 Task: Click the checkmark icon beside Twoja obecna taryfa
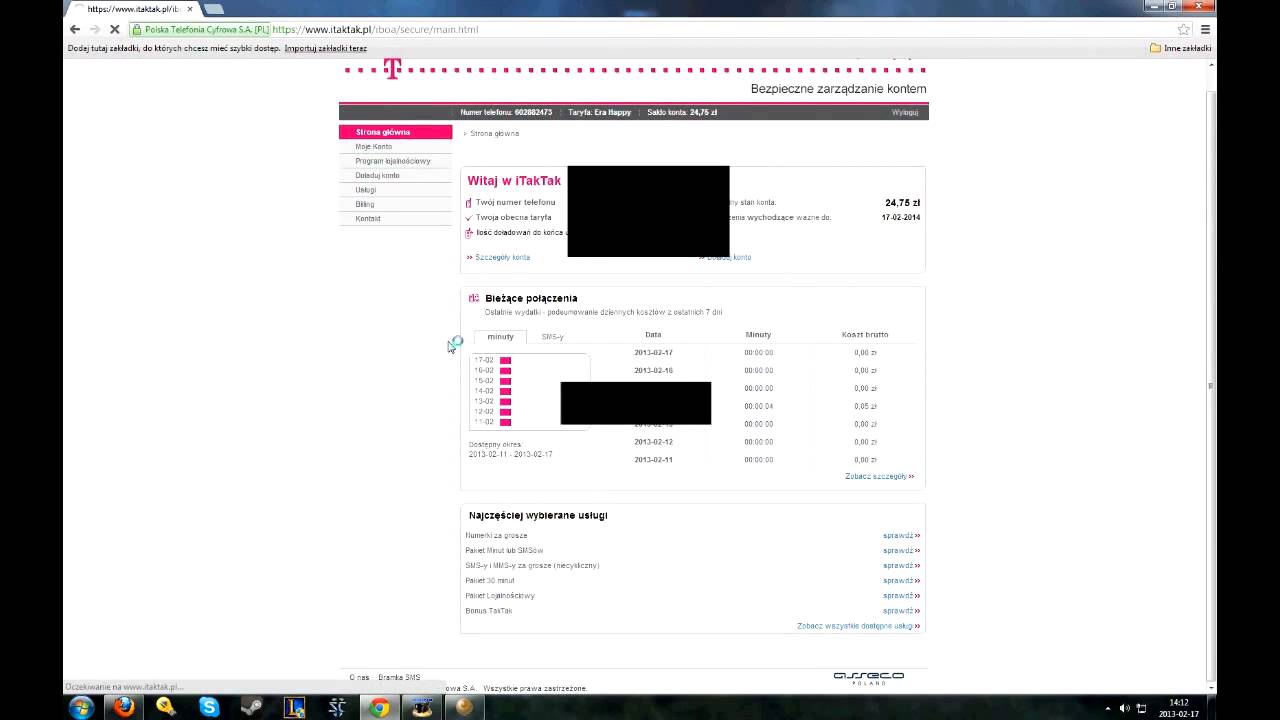(x=469, y=217)
